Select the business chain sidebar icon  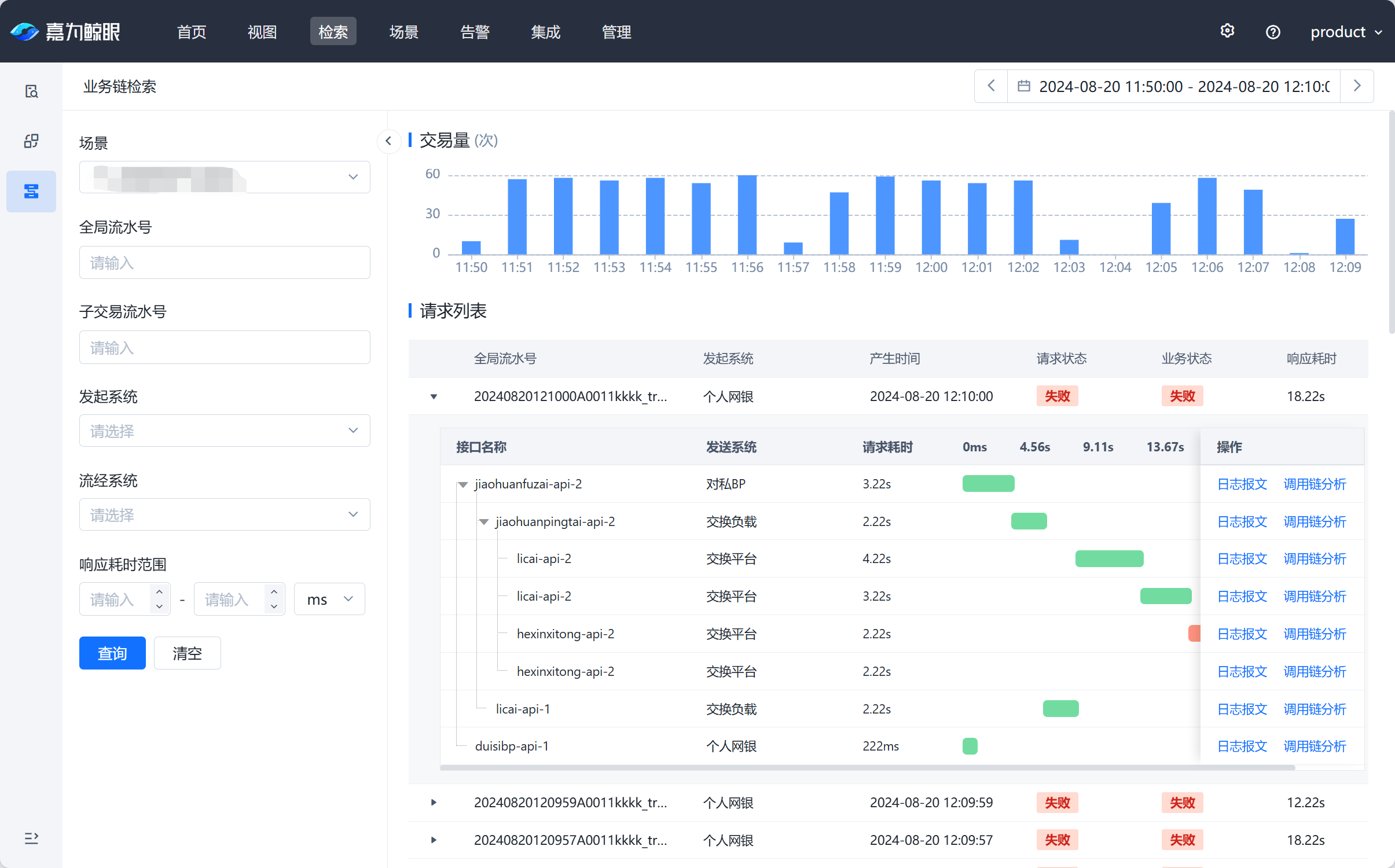pyautogui.click(x=31, y=191)
